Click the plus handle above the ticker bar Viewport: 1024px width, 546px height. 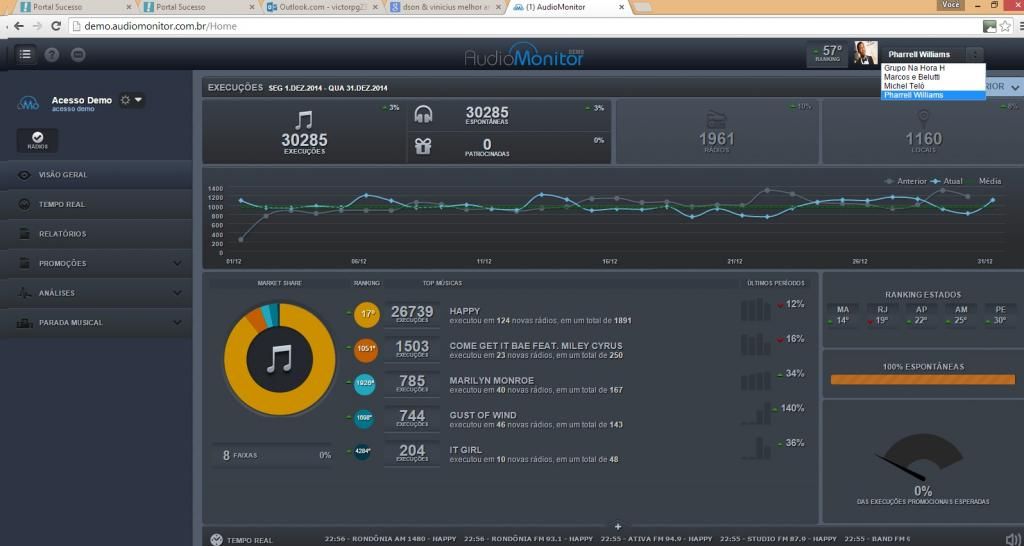[617, 526]
